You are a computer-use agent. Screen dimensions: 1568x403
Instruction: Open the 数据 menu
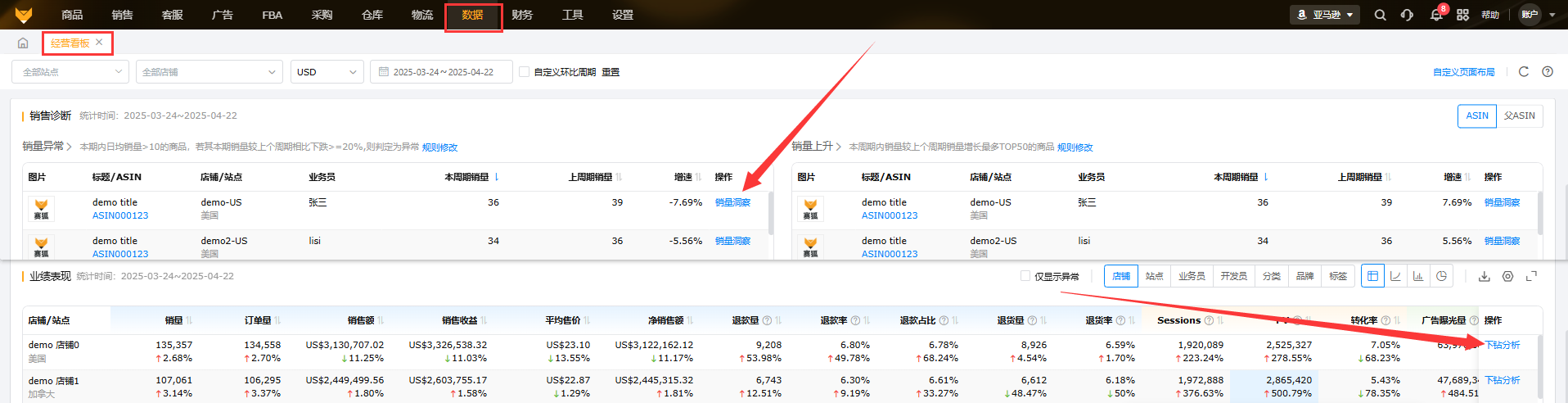472,15
